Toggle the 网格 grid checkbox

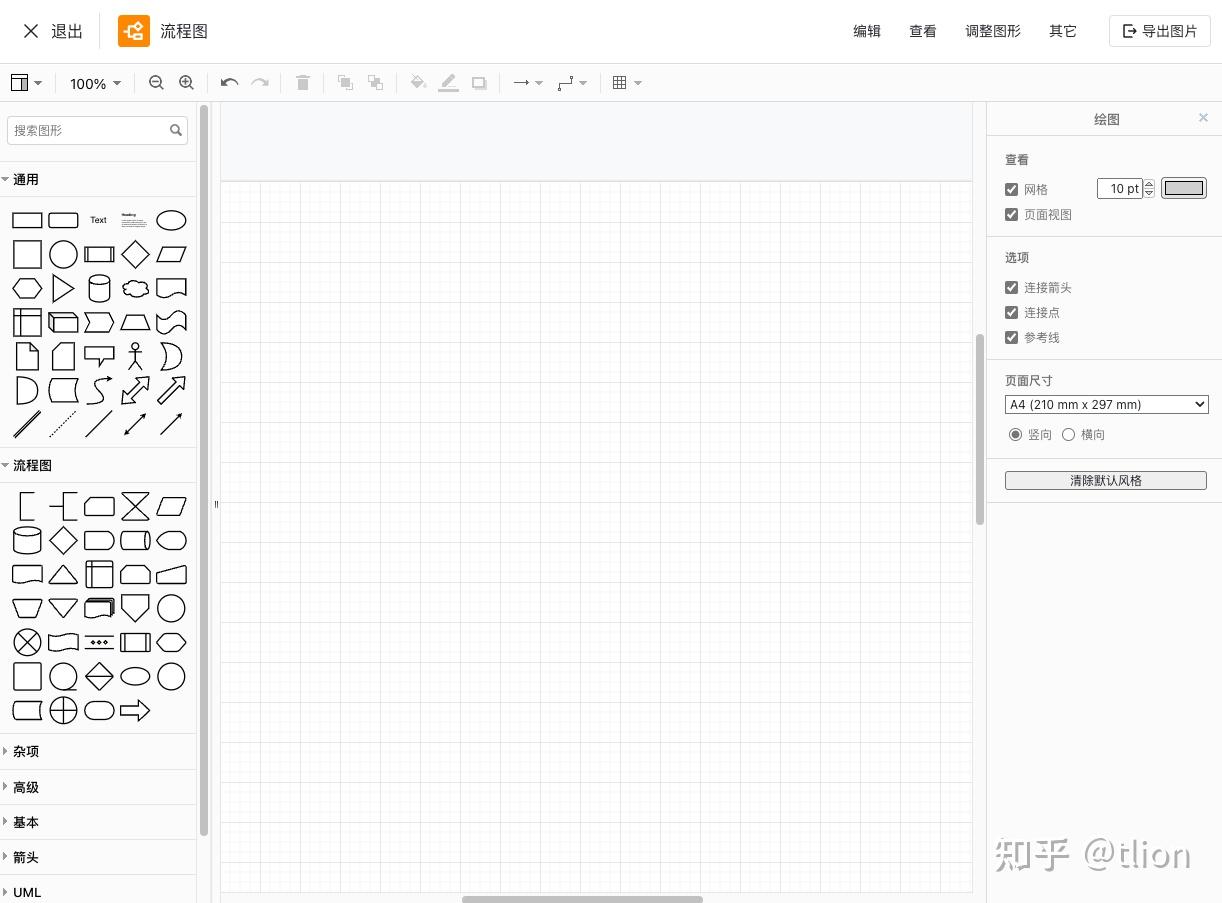pos(1011,189)
